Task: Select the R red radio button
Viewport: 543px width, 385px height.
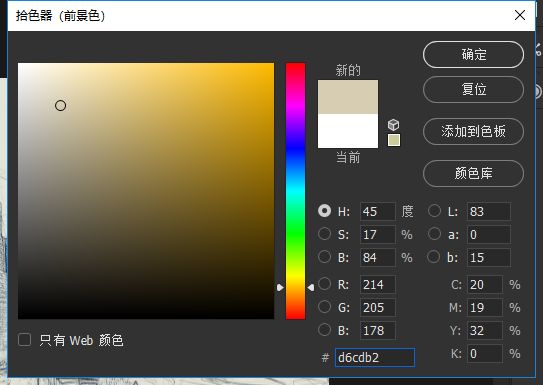Action: [324, 284]
